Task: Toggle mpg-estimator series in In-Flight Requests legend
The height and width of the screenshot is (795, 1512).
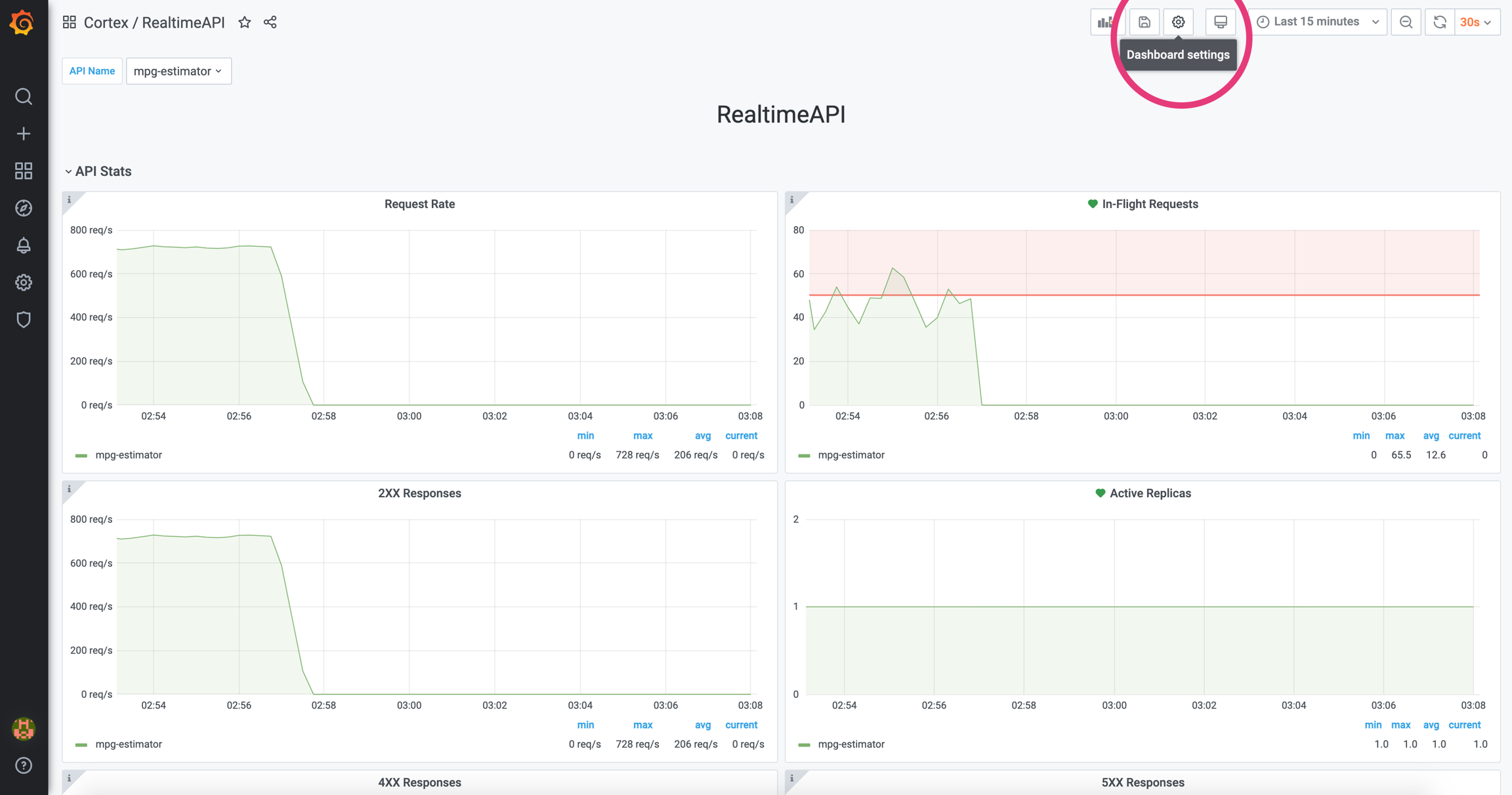Action: click(x=850, y=455)
